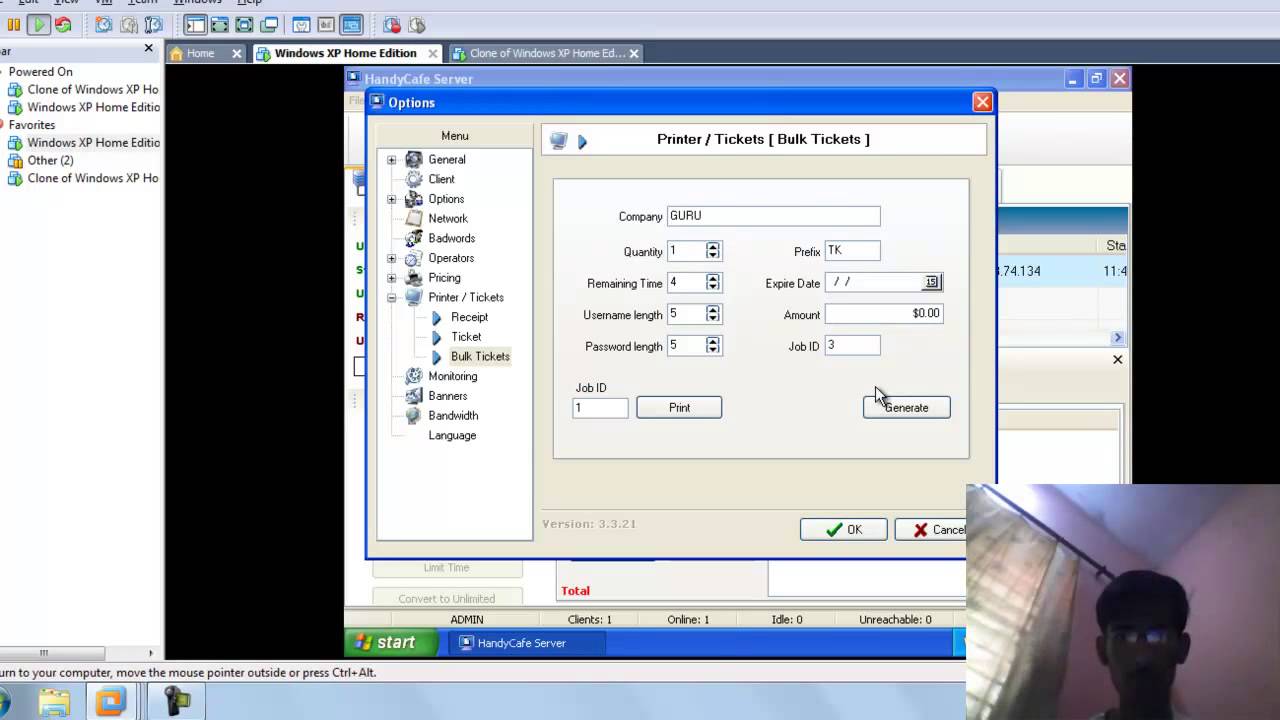Viewport: 1280px width, 720px height.
Task: Click the Generate button
Action: (x=906, y=407)
